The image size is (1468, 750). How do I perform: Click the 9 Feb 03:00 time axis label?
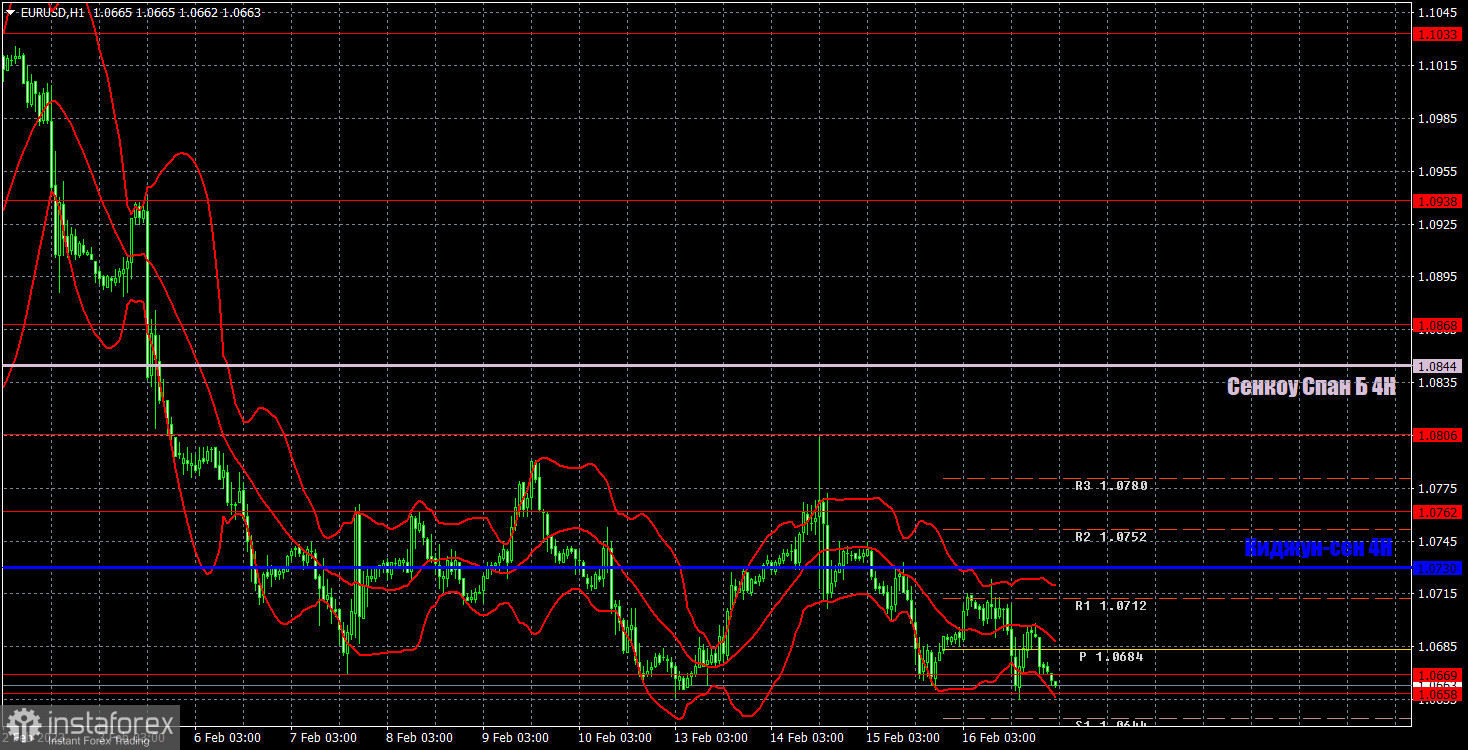pyautogui.click(x=514, y=738)
